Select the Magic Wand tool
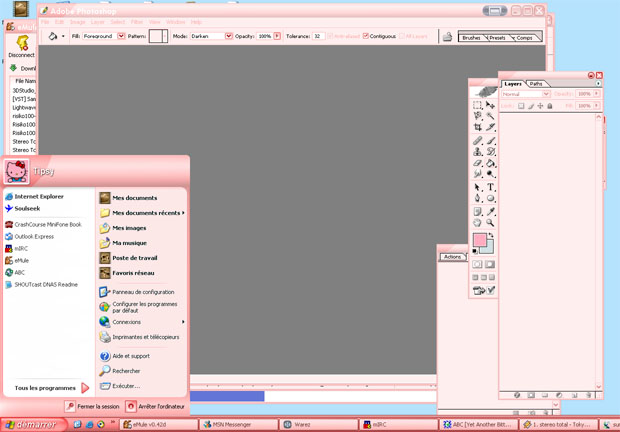The image size is (620, 432). click(490, 116)
